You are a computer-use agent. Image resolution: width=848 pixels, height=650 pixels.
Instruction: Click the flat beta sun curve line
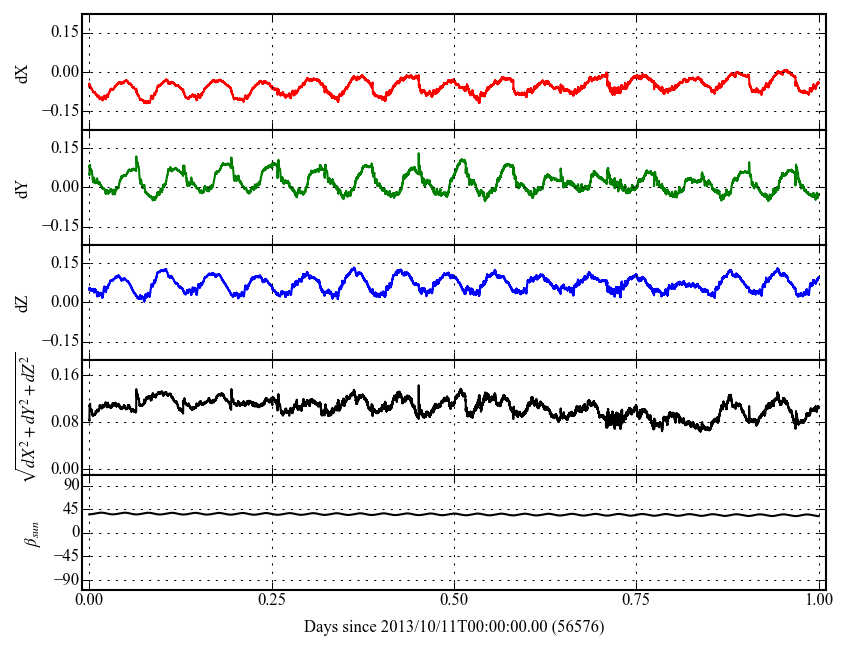tap(454, 514)
